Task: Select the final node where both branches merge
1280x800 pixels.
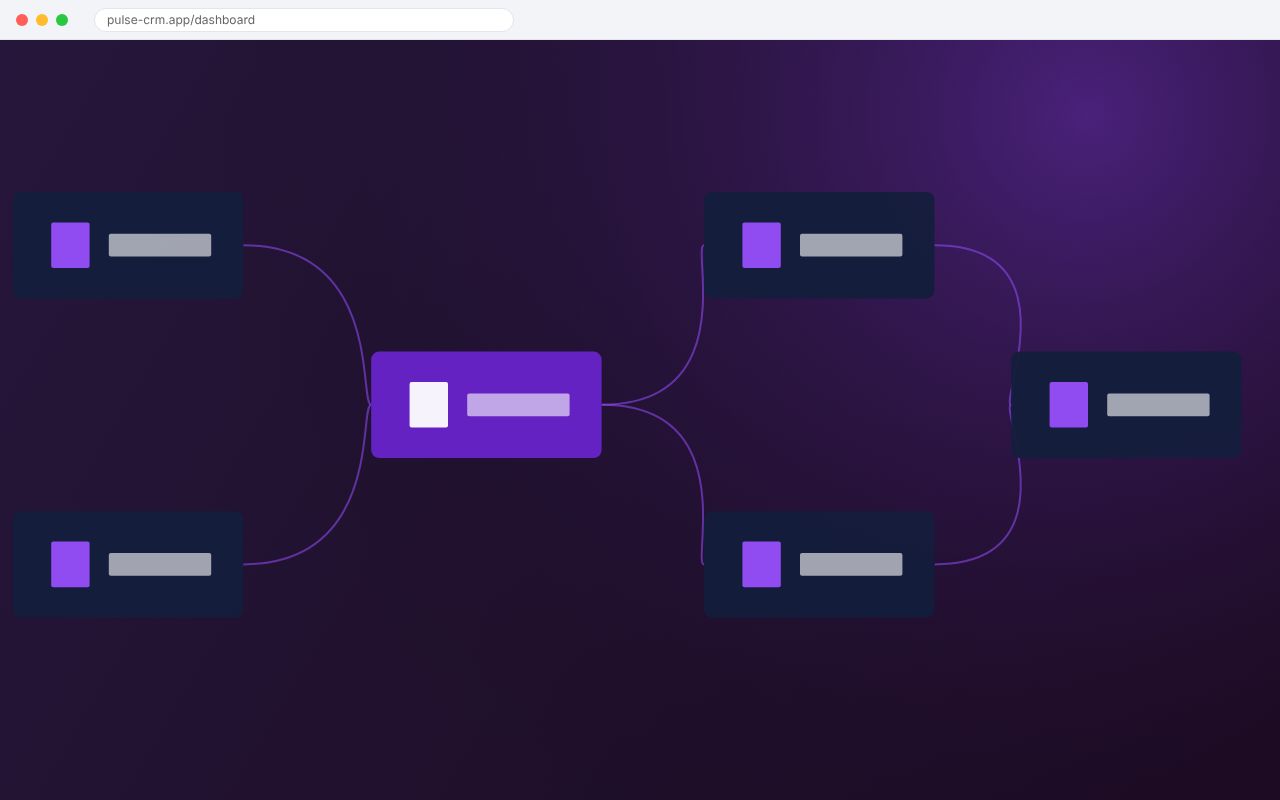Action: pos(1126,404)
